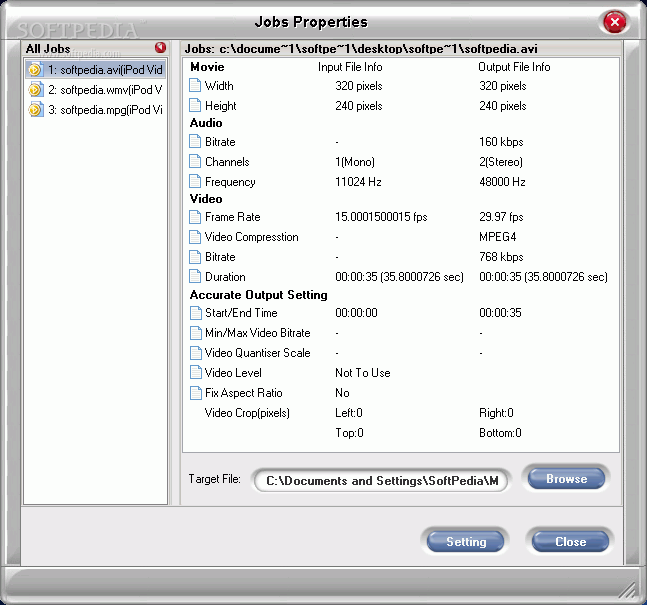Image resolution: width=647 pixels, height=605 pixels.
Task: Click the Close button
Action: (x=570, y=541)
